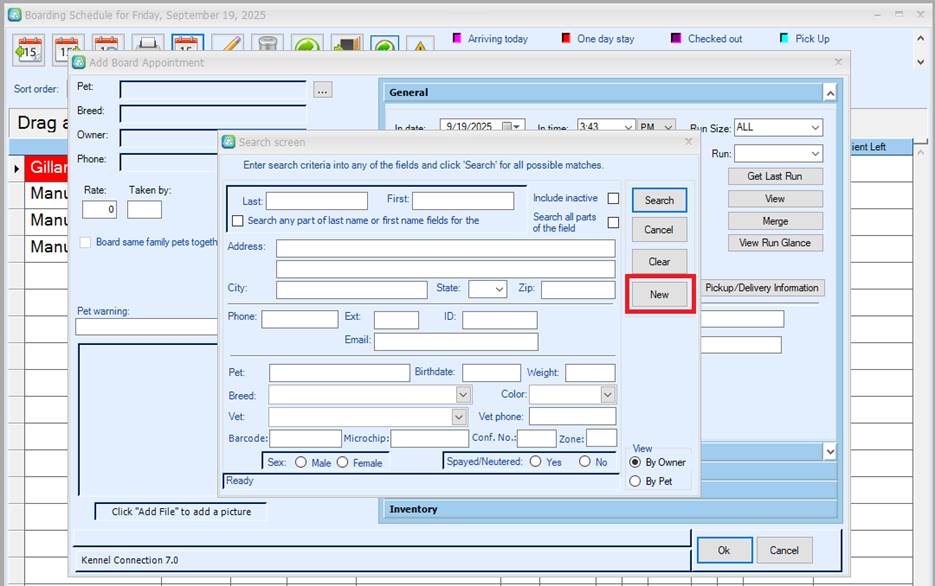Enable the Include inactive checkbox
Image resolution: width=935 pixels, height=586 pixels.
pyautogui.click(x=613, y=198)
